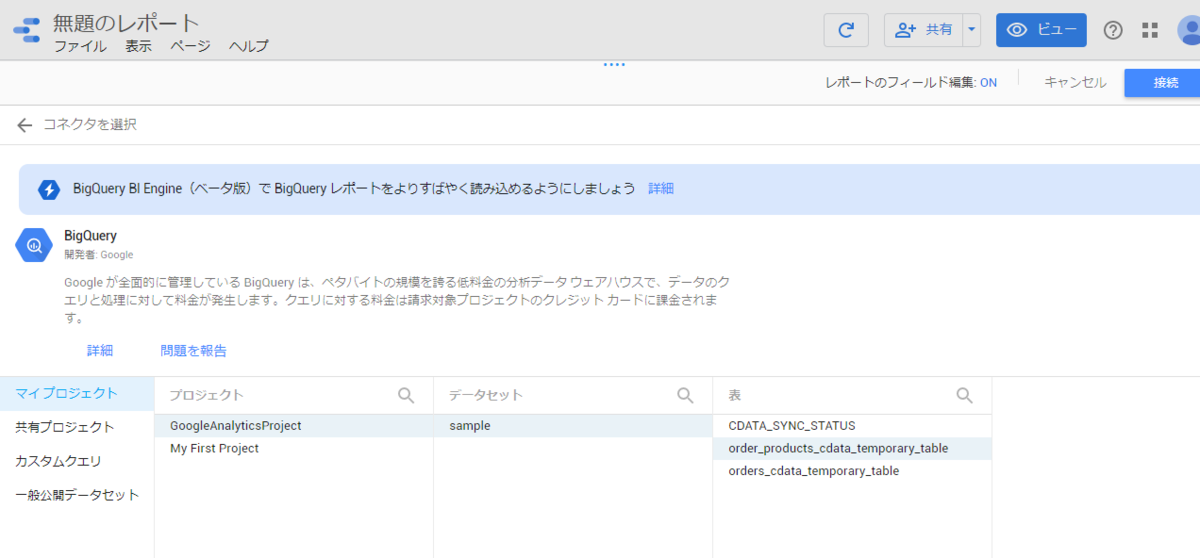Open the ファイル menu
The width and height of the screenshot is (1200, 558).
(80, 46)
